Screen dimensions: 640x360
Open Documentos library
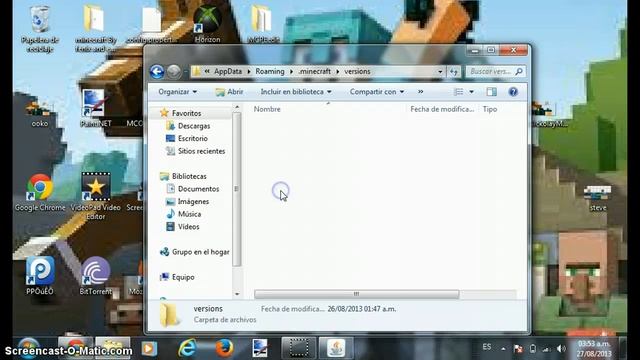click(198, 189)
